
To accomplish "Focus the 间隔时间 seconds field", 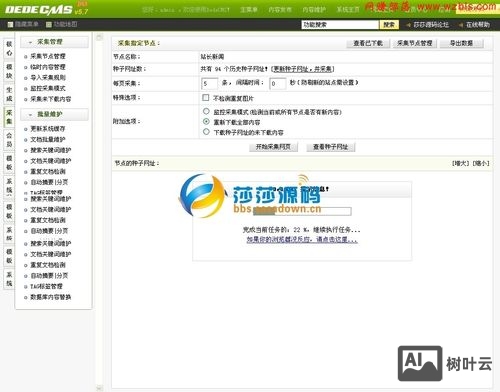I will [277, 84].
